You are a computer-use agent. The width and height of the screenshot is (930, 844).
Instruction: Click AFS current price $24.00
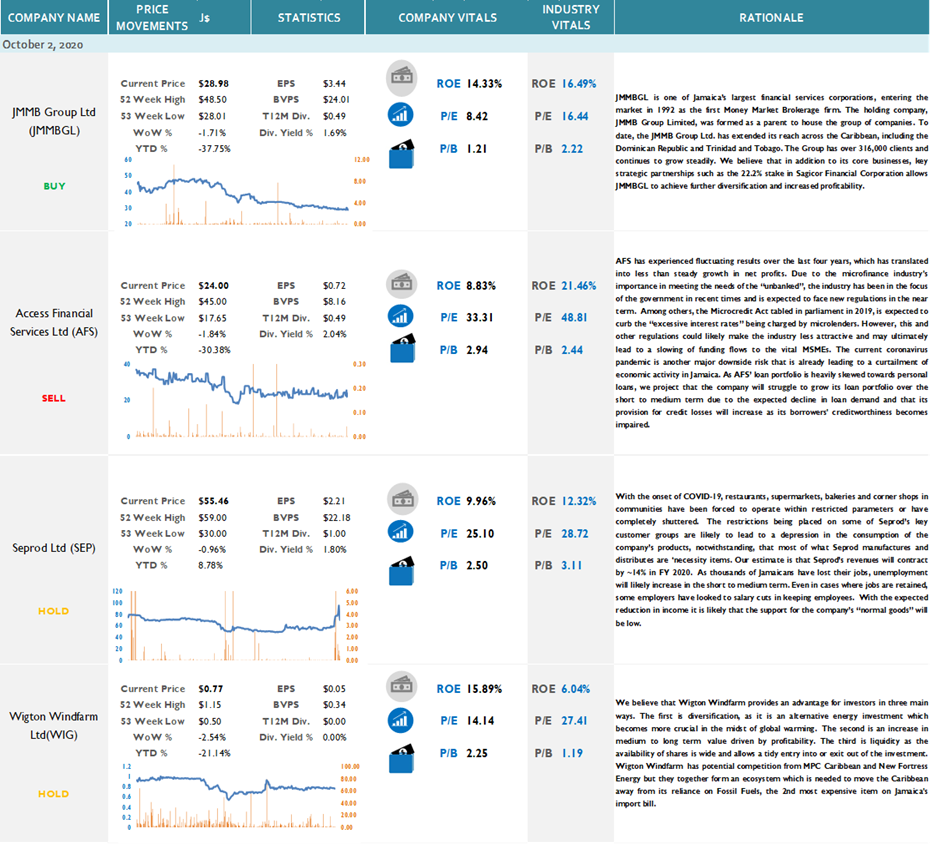pyautogui.click(x=214, y=285)
